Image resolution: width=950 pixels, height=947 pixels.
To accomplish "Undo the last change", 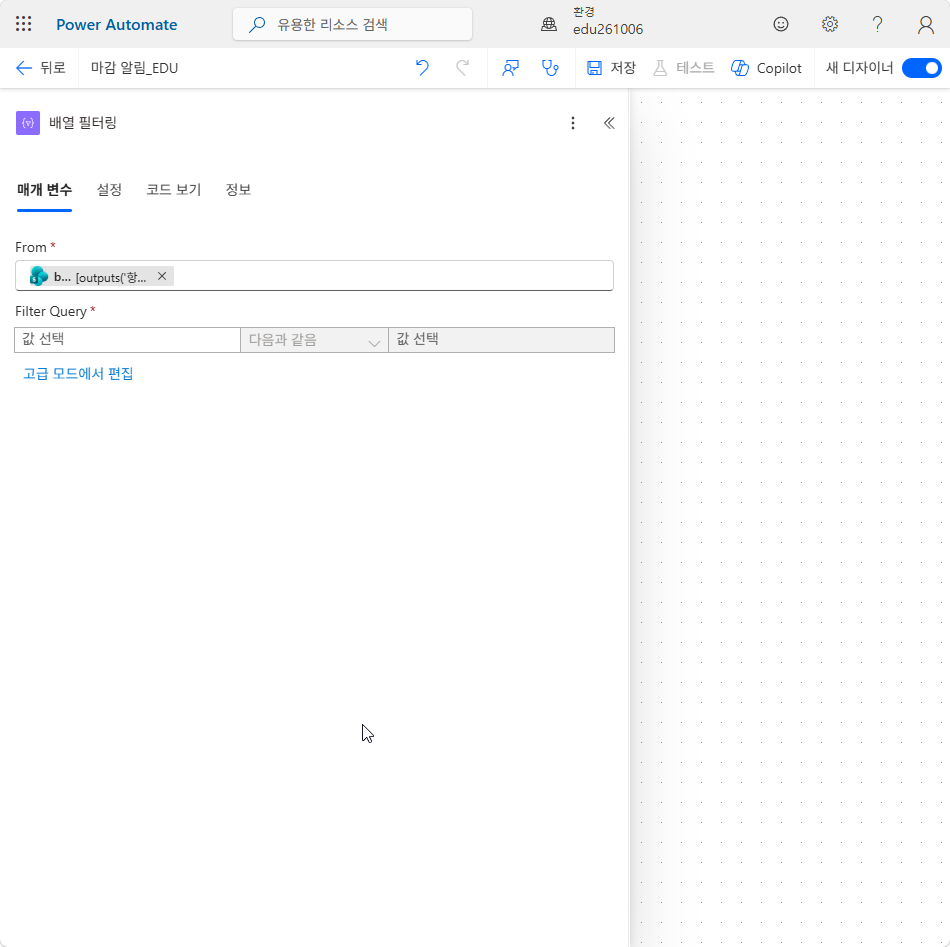I will click(x=422, y=68).
